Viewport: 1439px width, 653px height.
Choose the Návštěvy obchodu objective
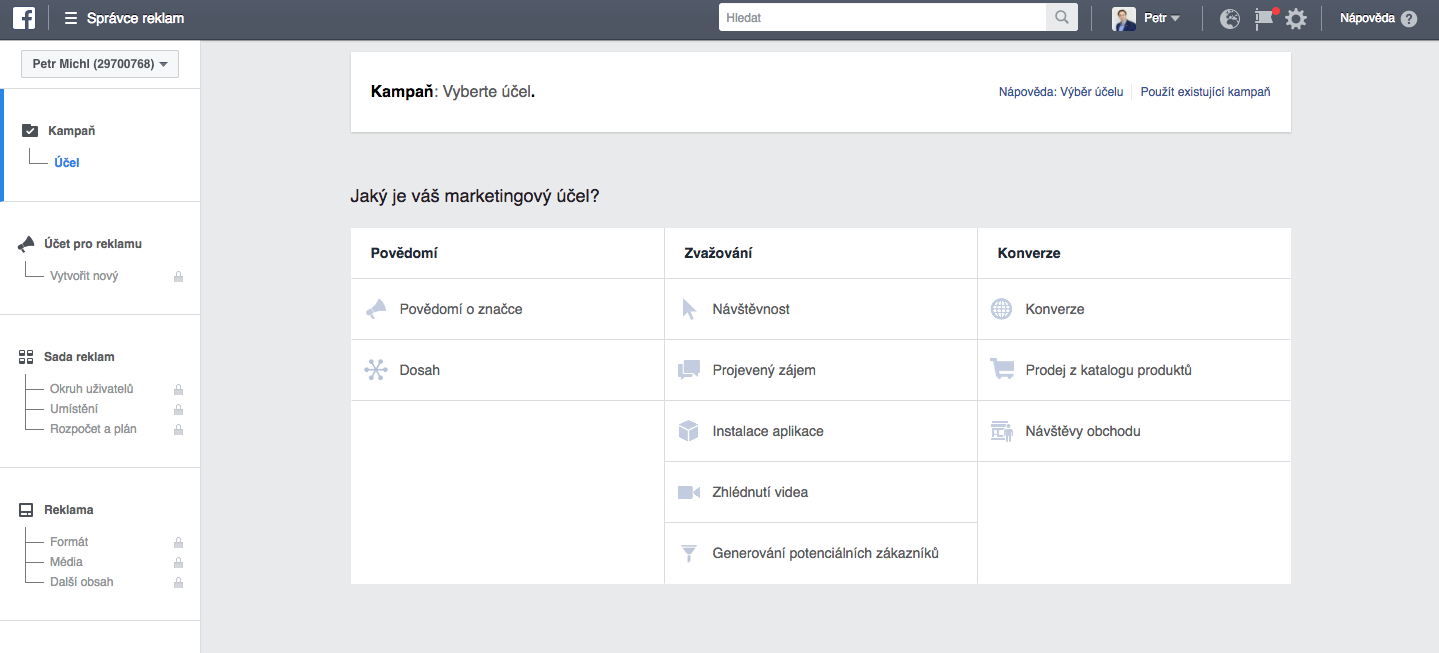click(x=1134, y=431)
